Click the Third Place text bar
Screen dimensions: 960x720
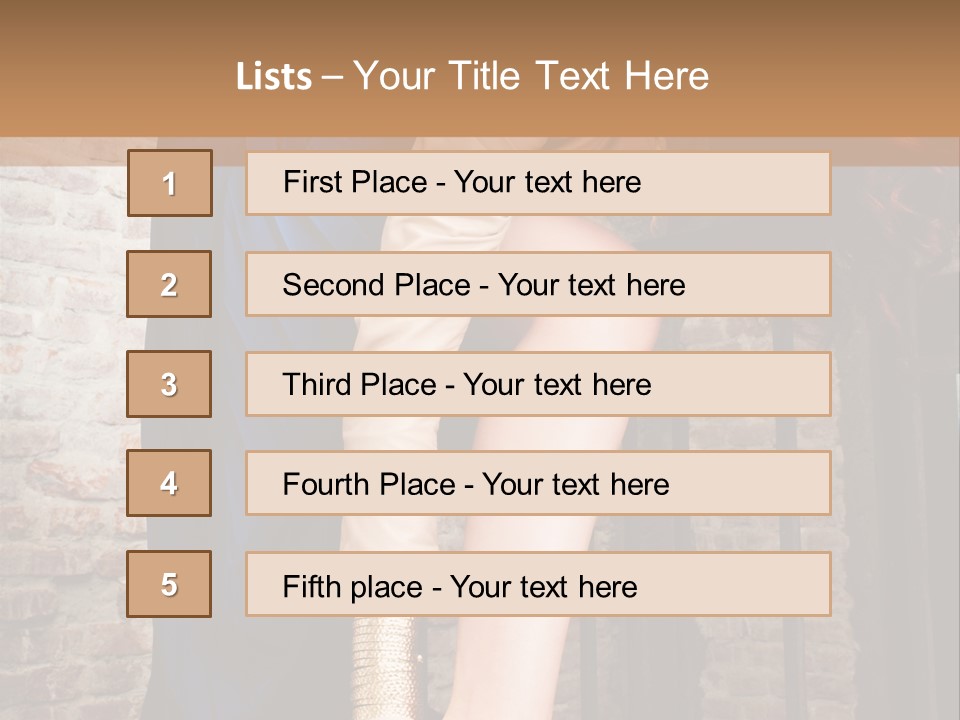click(x=538, y=384)
